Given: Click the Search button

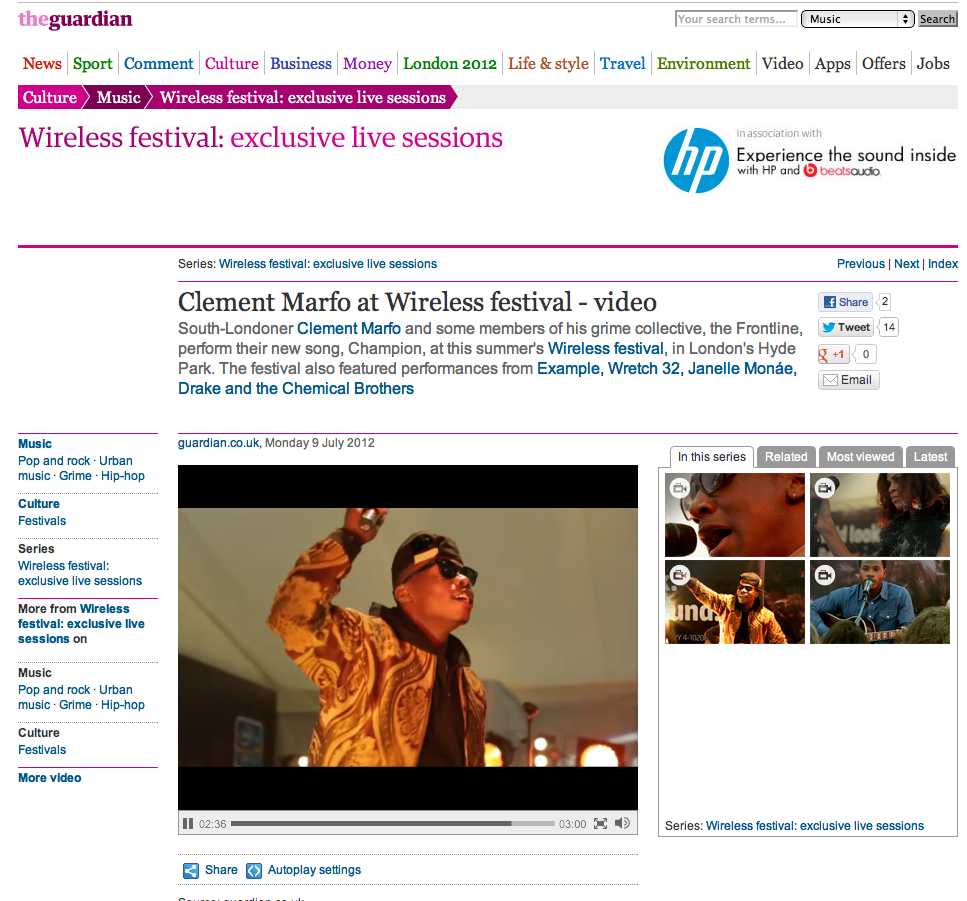Looking at the screenshot, I should (x=937, y=19).
